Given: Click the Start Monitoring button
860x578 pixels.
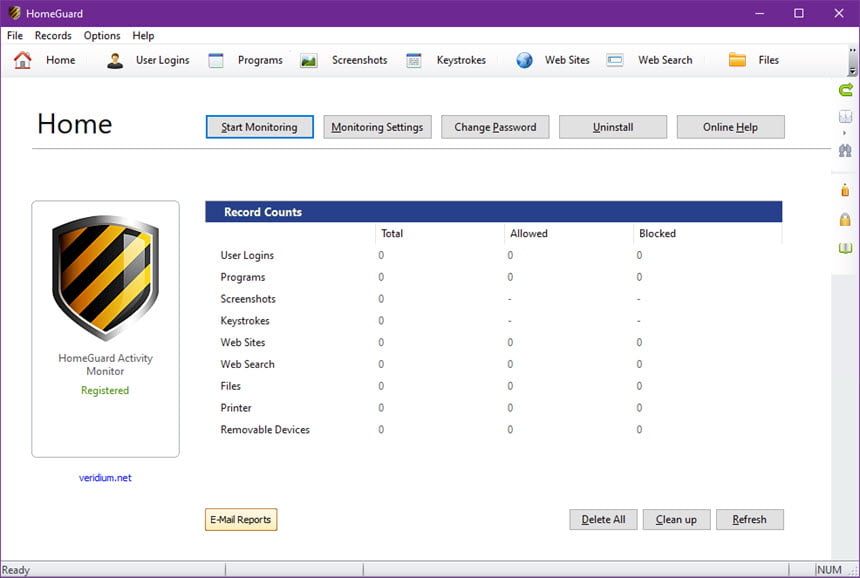Looking at the screenshot, I should point(259,127).
